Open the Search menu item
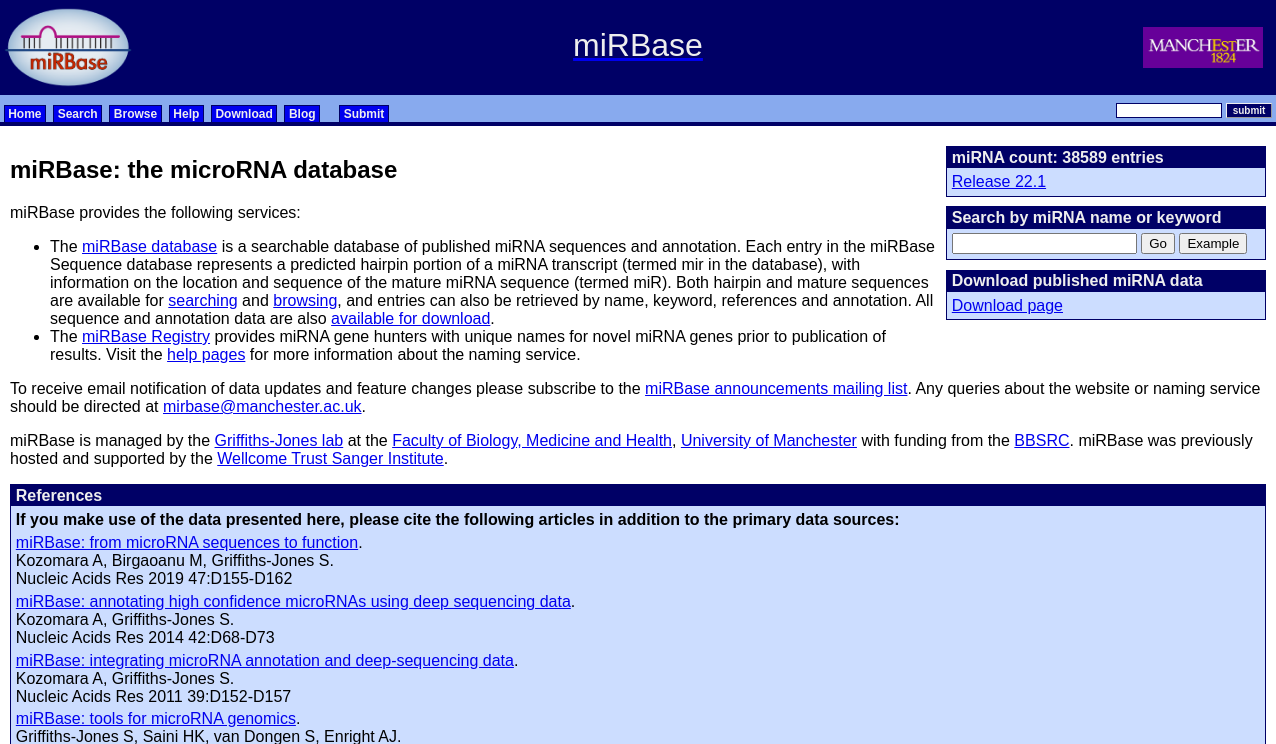This screenshot has height=744, width=1276. tap(77, 114)
